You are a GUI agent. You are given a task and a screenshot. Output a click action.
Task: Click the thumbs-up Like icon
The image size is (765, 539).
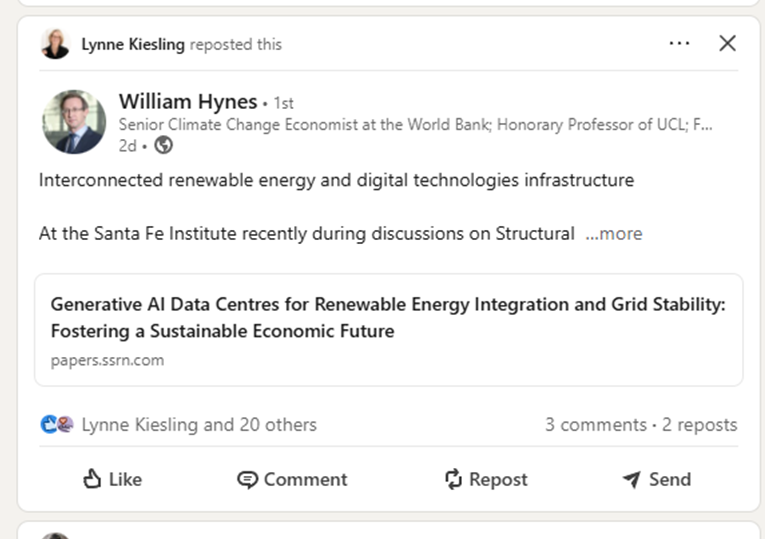(92, 479)
